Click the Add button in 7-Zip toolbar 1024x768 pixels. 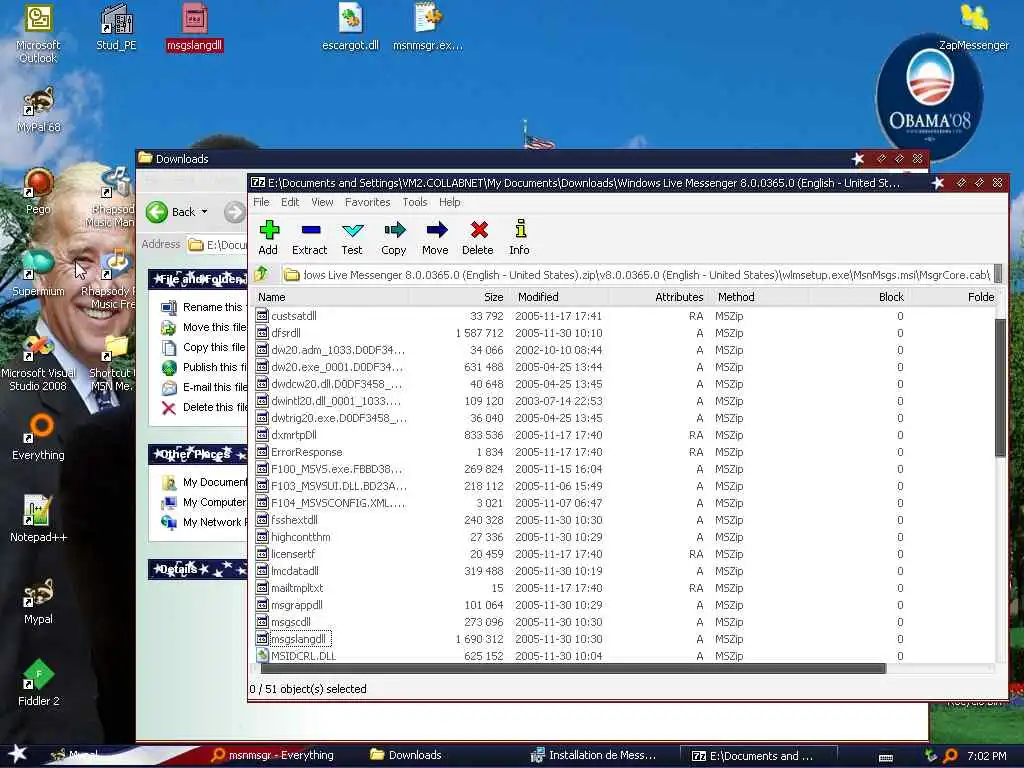tap(268, 237)
